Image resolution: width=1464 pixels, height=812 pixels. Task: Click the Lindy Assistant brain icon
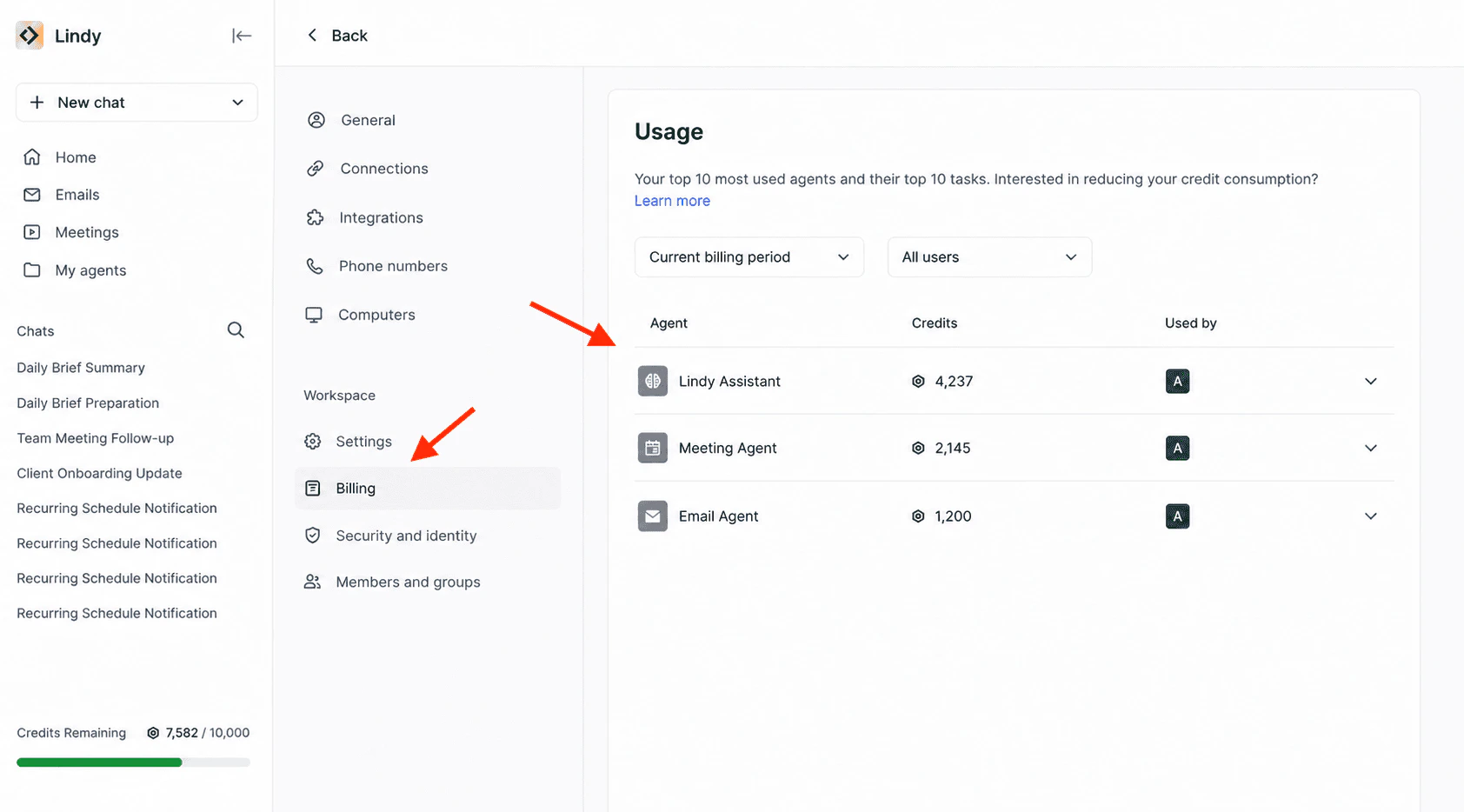pos(653,381)
